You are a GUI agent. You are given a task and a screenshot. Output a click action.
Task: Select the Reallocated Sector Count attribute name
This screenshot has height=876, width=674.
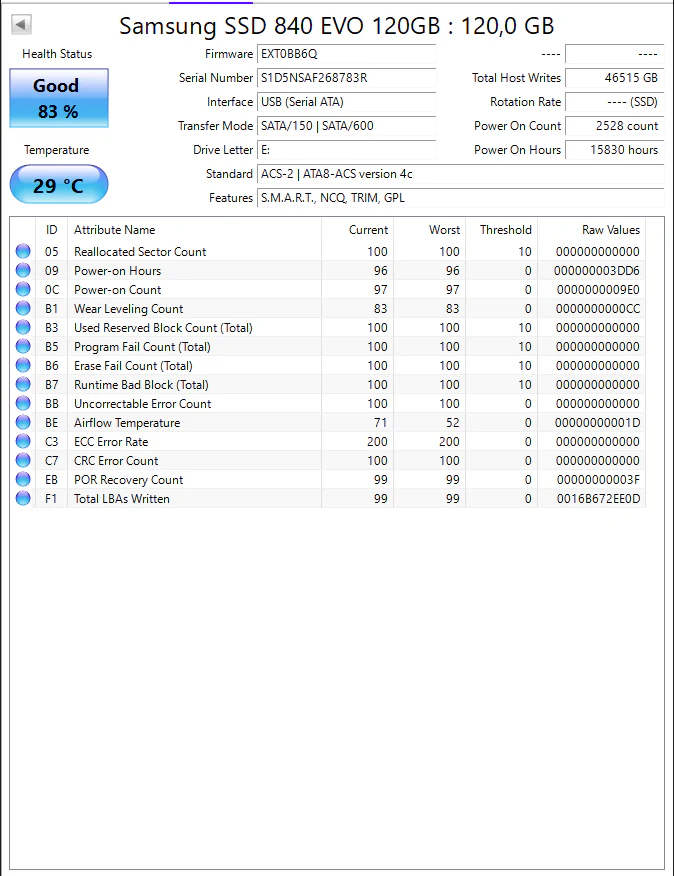(140, 252)
